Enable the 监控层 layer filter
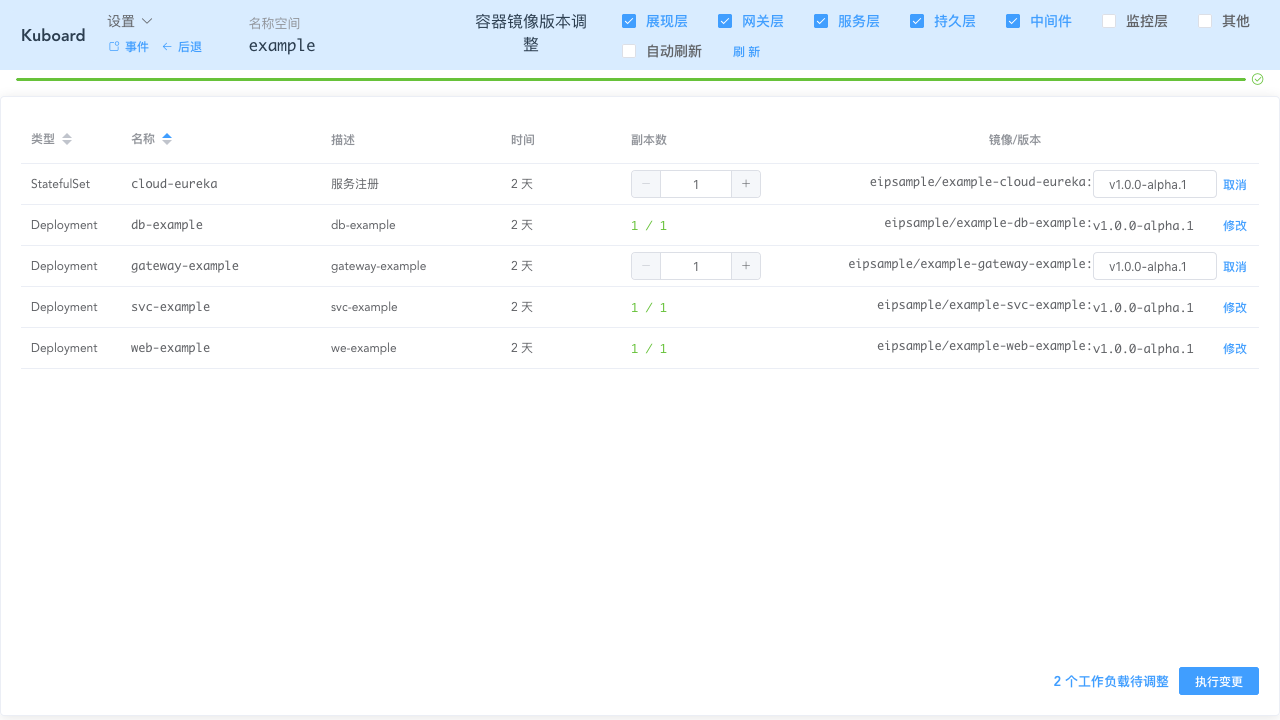The height and width of the screenshot is (720, 1280). coord(1109,20)
